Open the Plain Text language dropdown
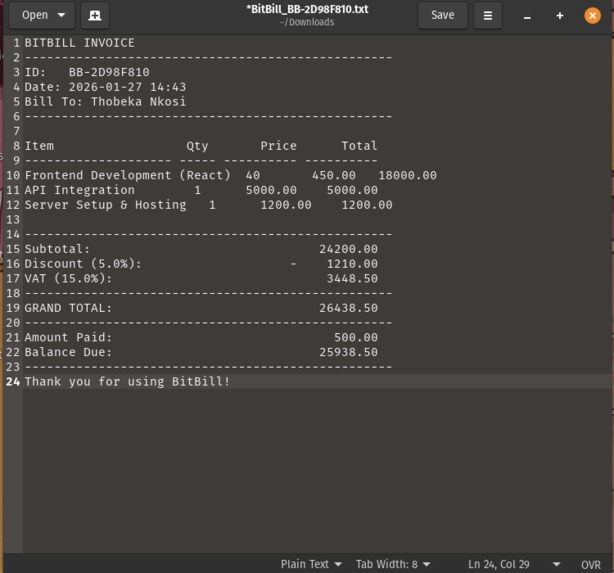614x573 pixels. [311, 564]
